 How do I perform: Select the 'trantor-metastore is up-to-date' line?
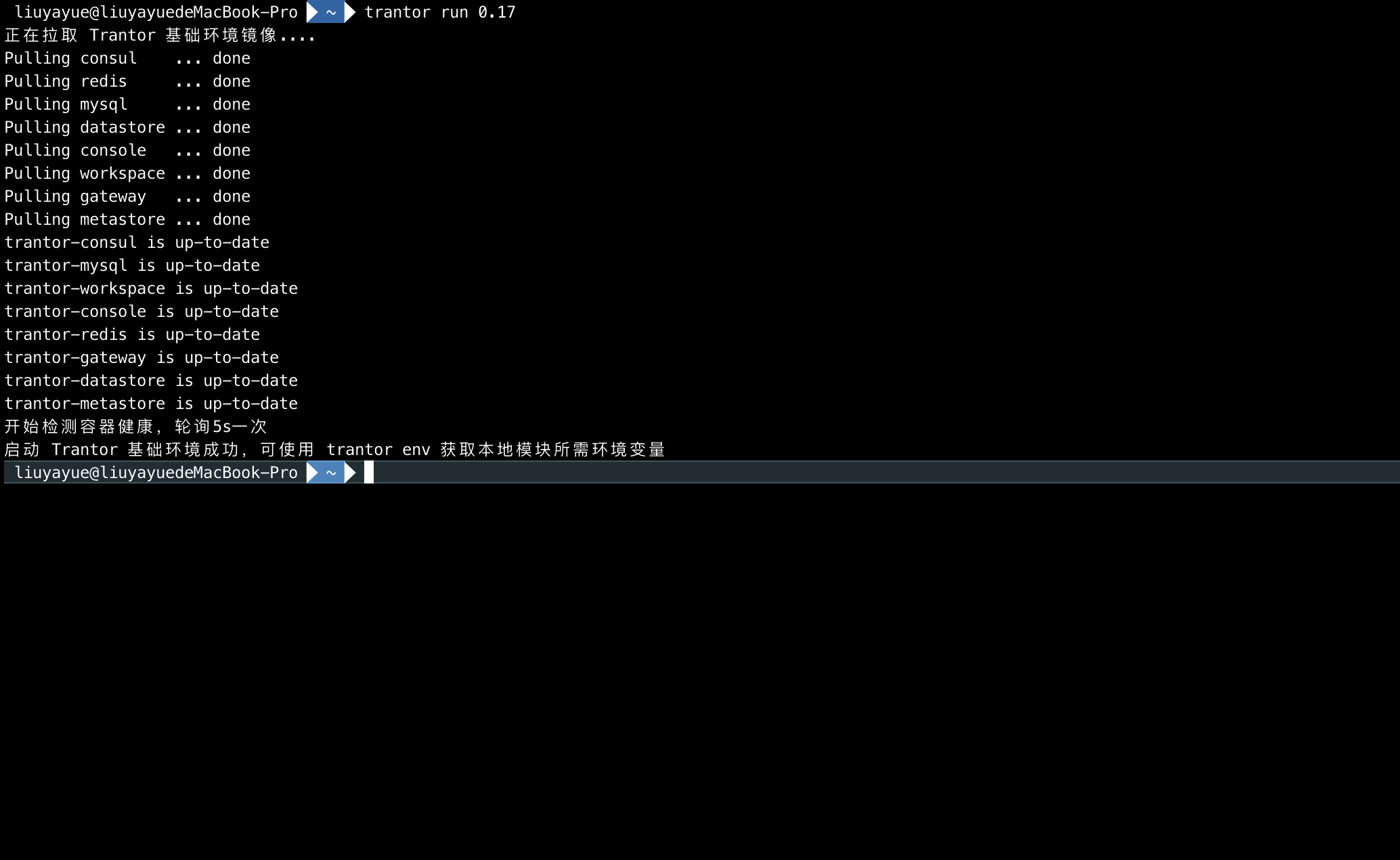(x=150, y=403)
